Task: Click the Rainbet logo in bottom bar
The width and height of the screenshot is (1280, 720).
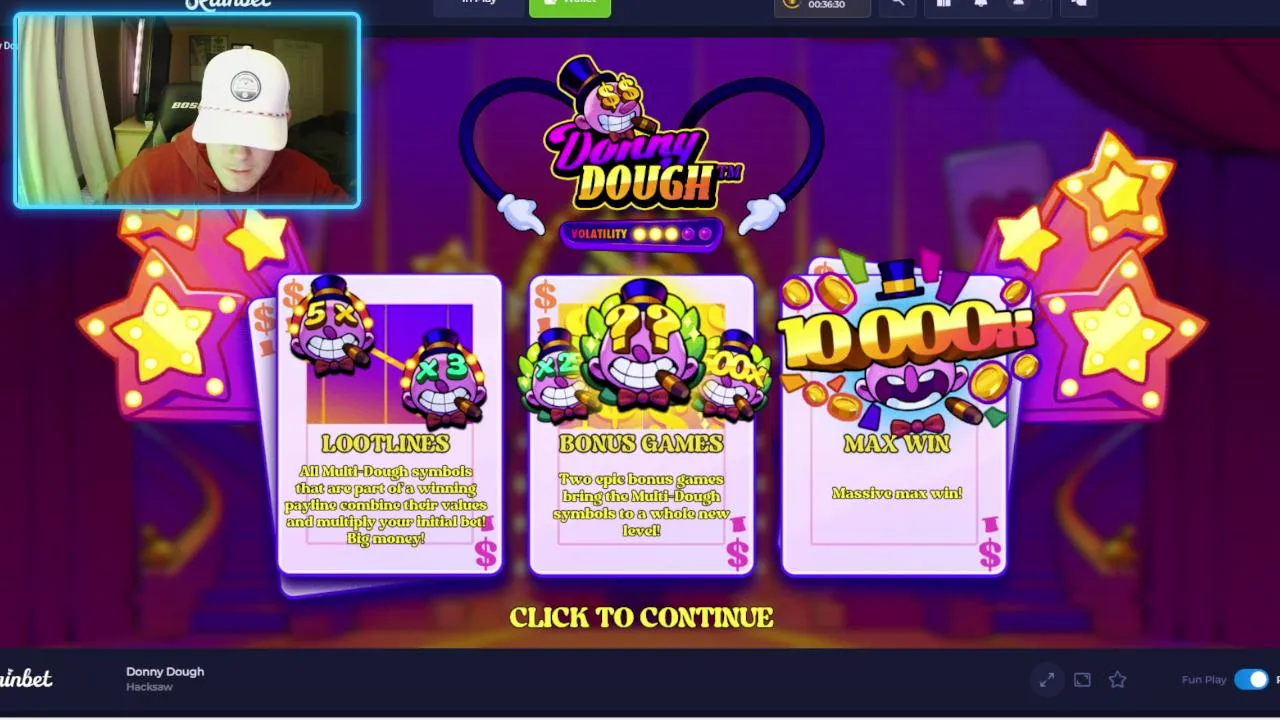Action: [x=26, y=679]
